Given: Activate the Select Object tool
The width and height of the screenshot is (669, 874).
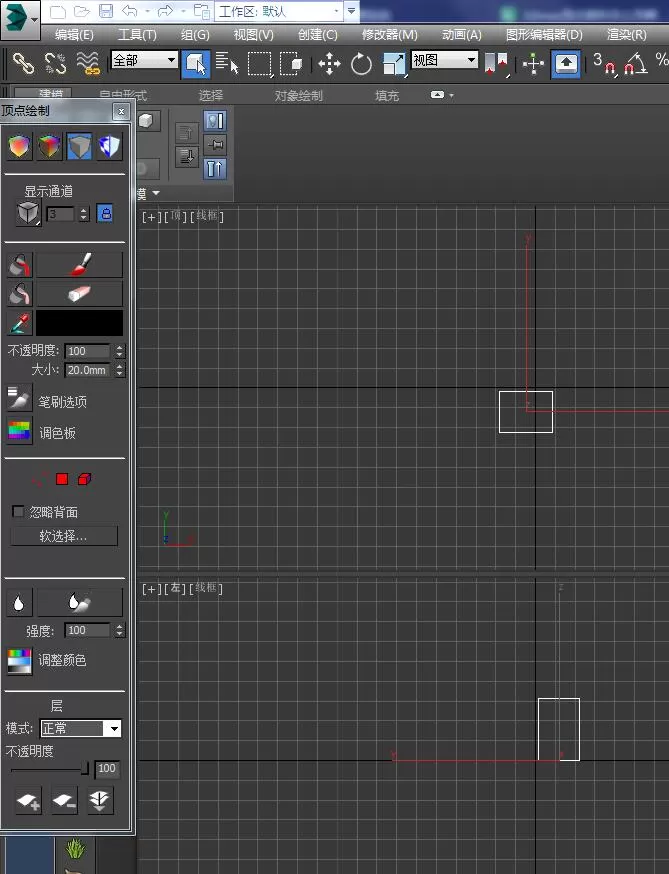Looking at the screenshot, I should click(196, 64).
